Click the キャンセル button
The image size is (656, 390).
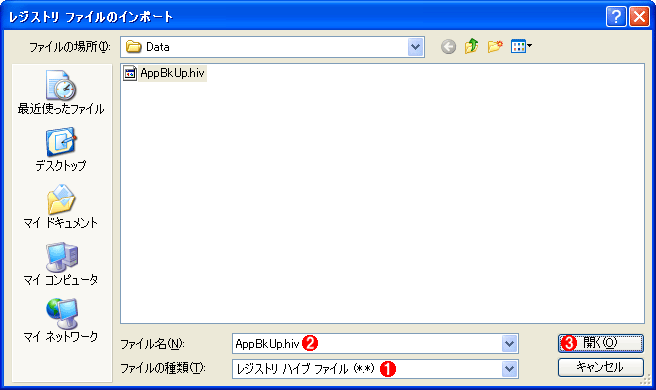600,367
